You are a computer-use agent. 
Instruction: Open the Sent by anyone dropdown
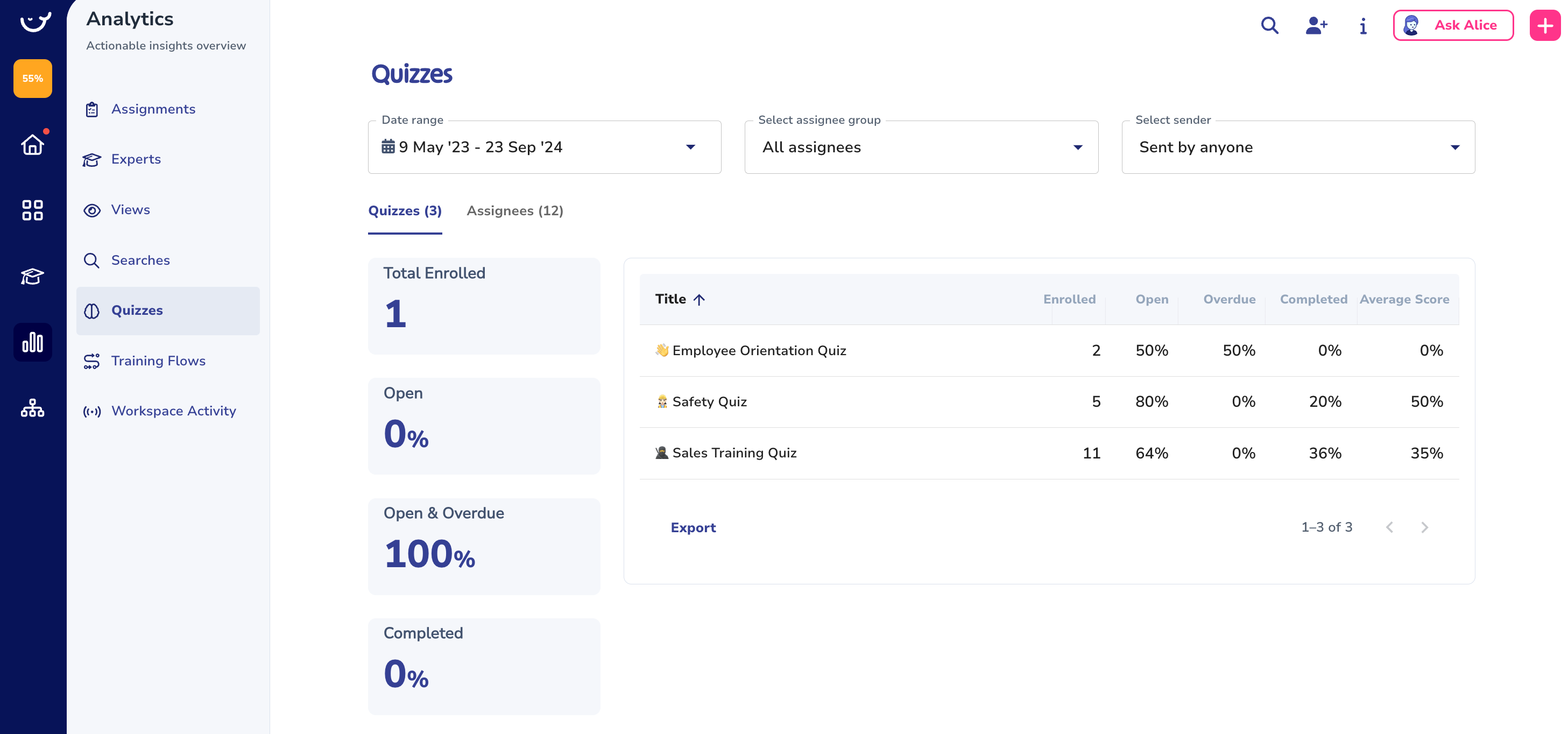coord(1298,147)
